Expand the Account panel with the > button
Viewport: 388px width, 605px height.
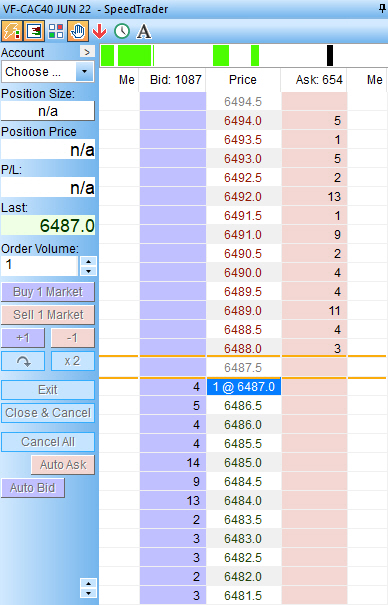click(x=87, y=52)
